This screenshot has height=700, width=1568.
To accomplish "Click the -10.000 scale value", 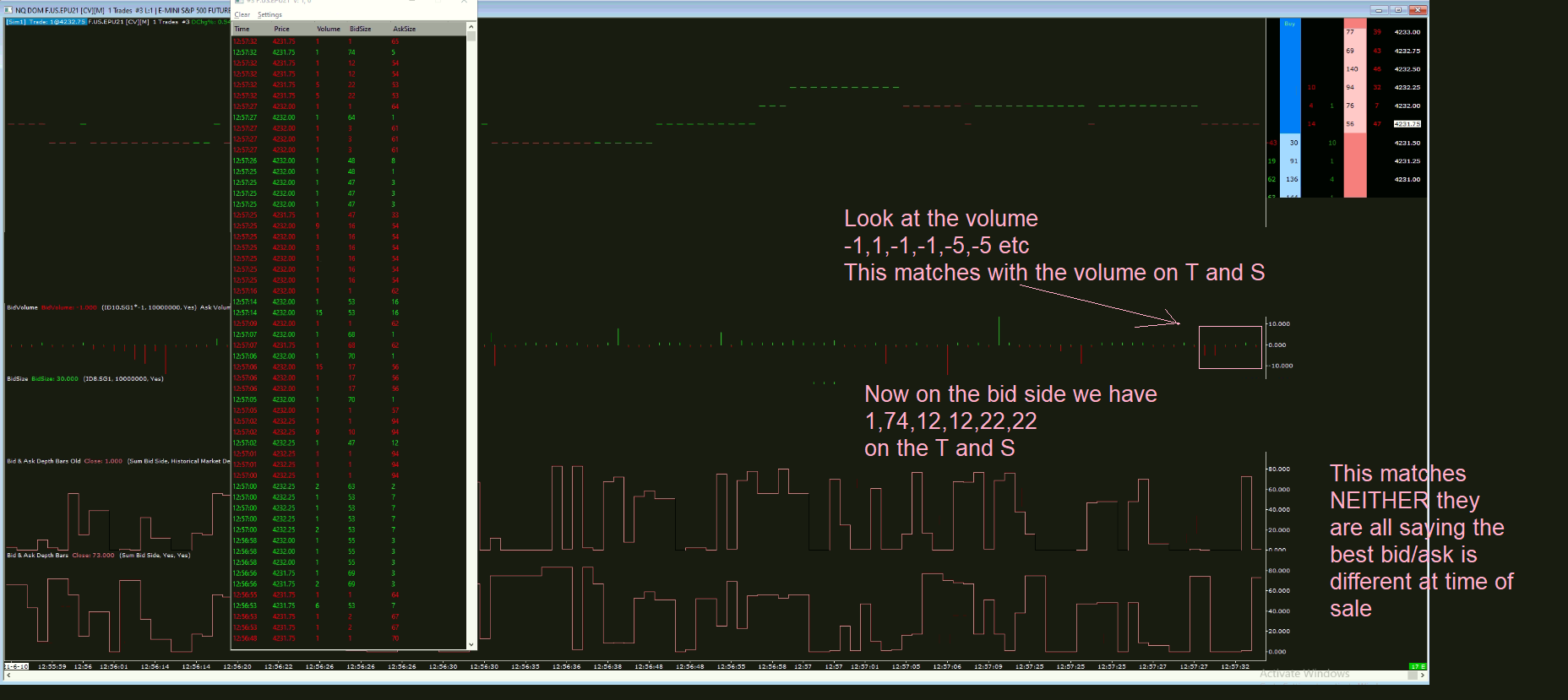I will 1281,366.
